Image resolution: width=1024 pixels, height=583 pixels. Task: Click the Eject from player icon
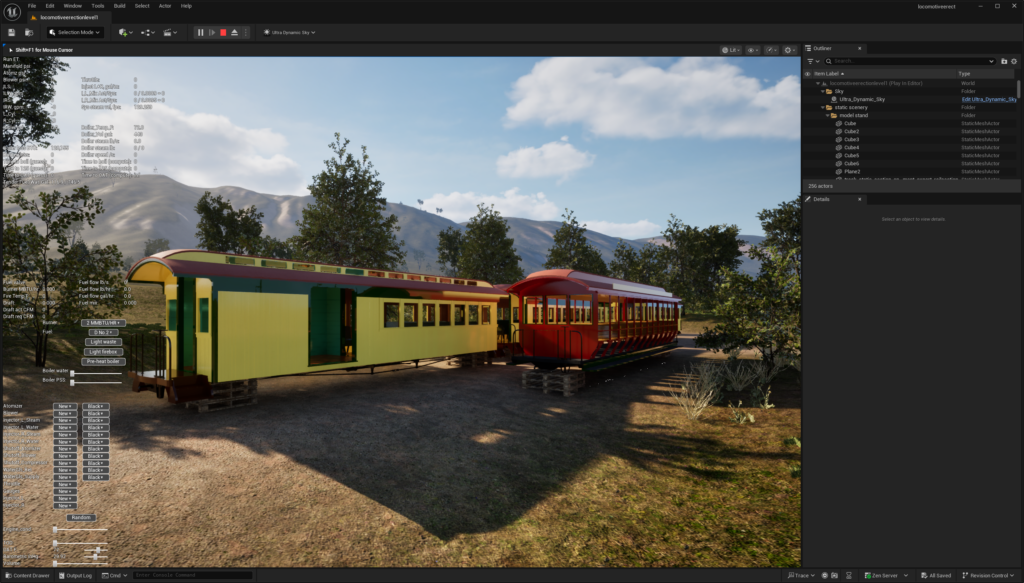234,32
